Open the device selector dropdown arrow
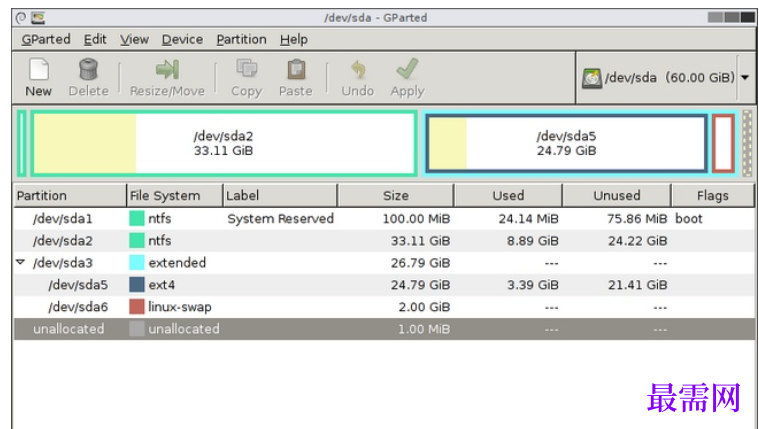This screenshot has width=759, height=429. point(745,77)
